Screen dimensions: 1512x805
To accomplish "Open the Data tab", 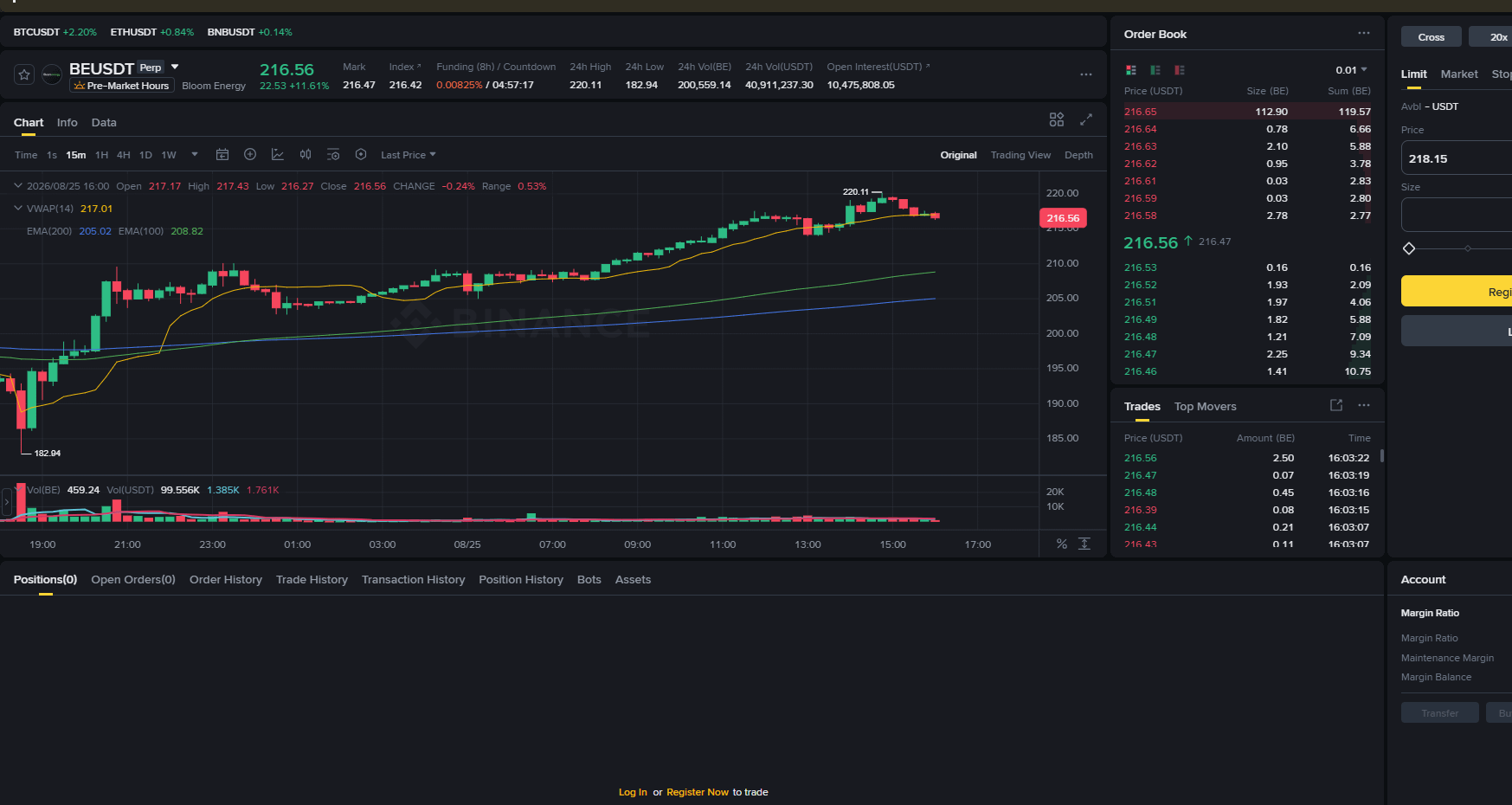I will coord(104,122).
